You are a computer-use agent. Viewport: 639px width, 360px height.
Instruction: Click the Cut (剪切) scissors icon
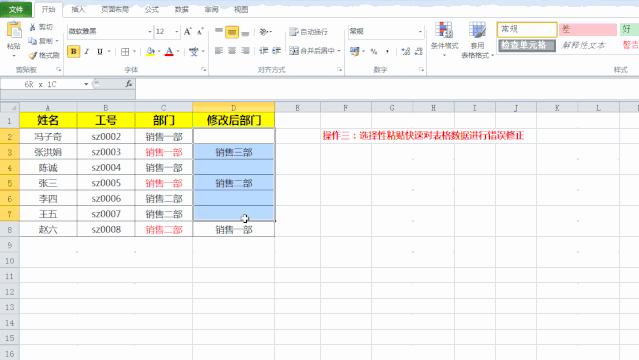click(x=33, y=27)
